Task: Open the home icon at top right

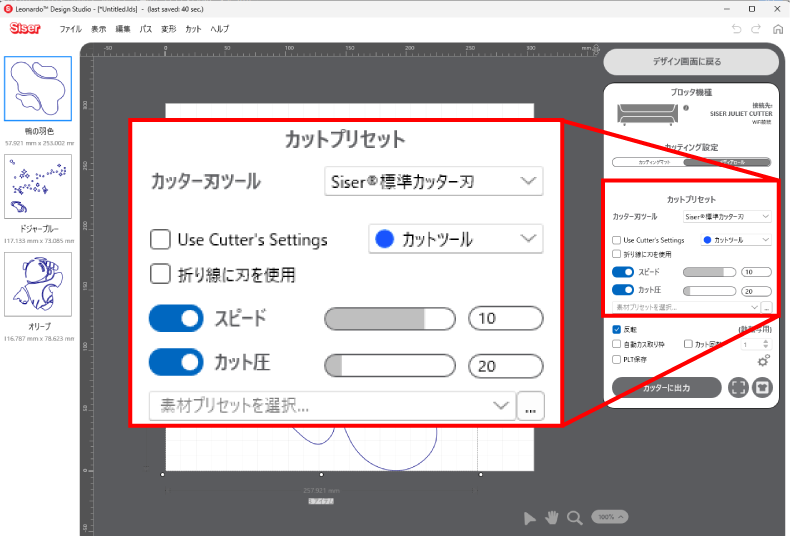Action: pos(778,29)
